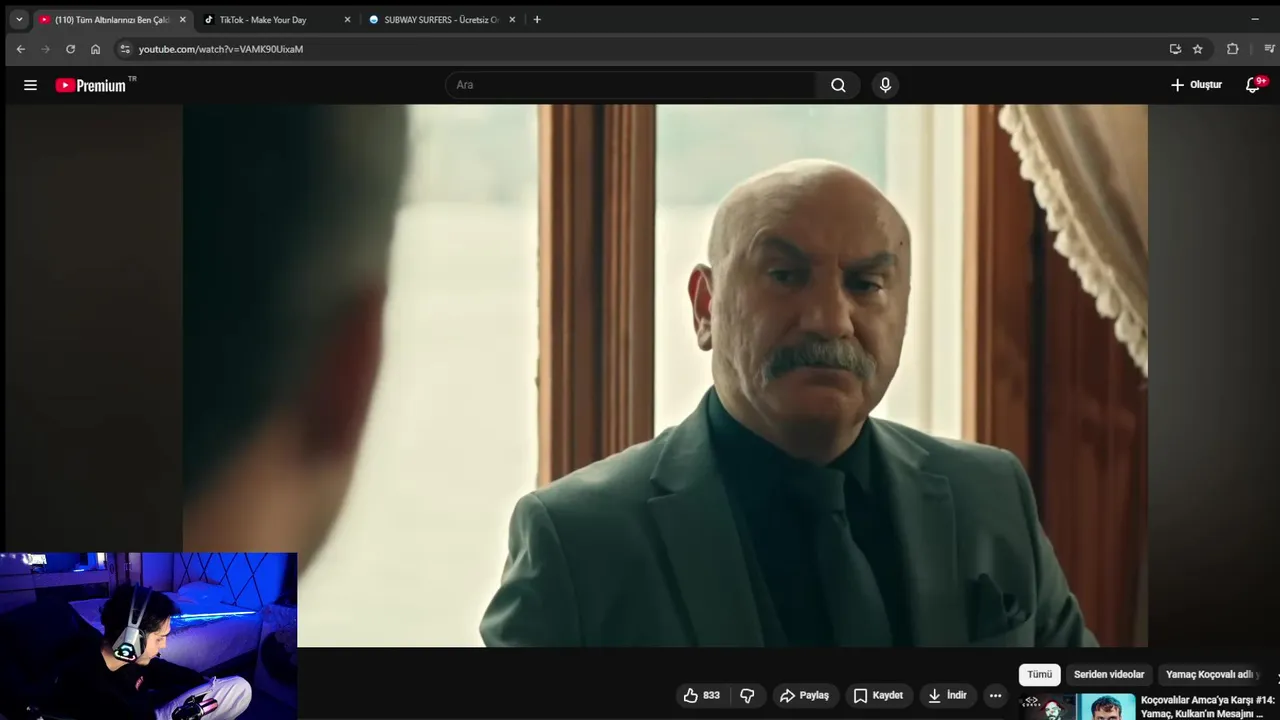Viewport: 1280px width, 720px height.
Task: Share the video via Paylaş
Action: (x=804, y=695)
